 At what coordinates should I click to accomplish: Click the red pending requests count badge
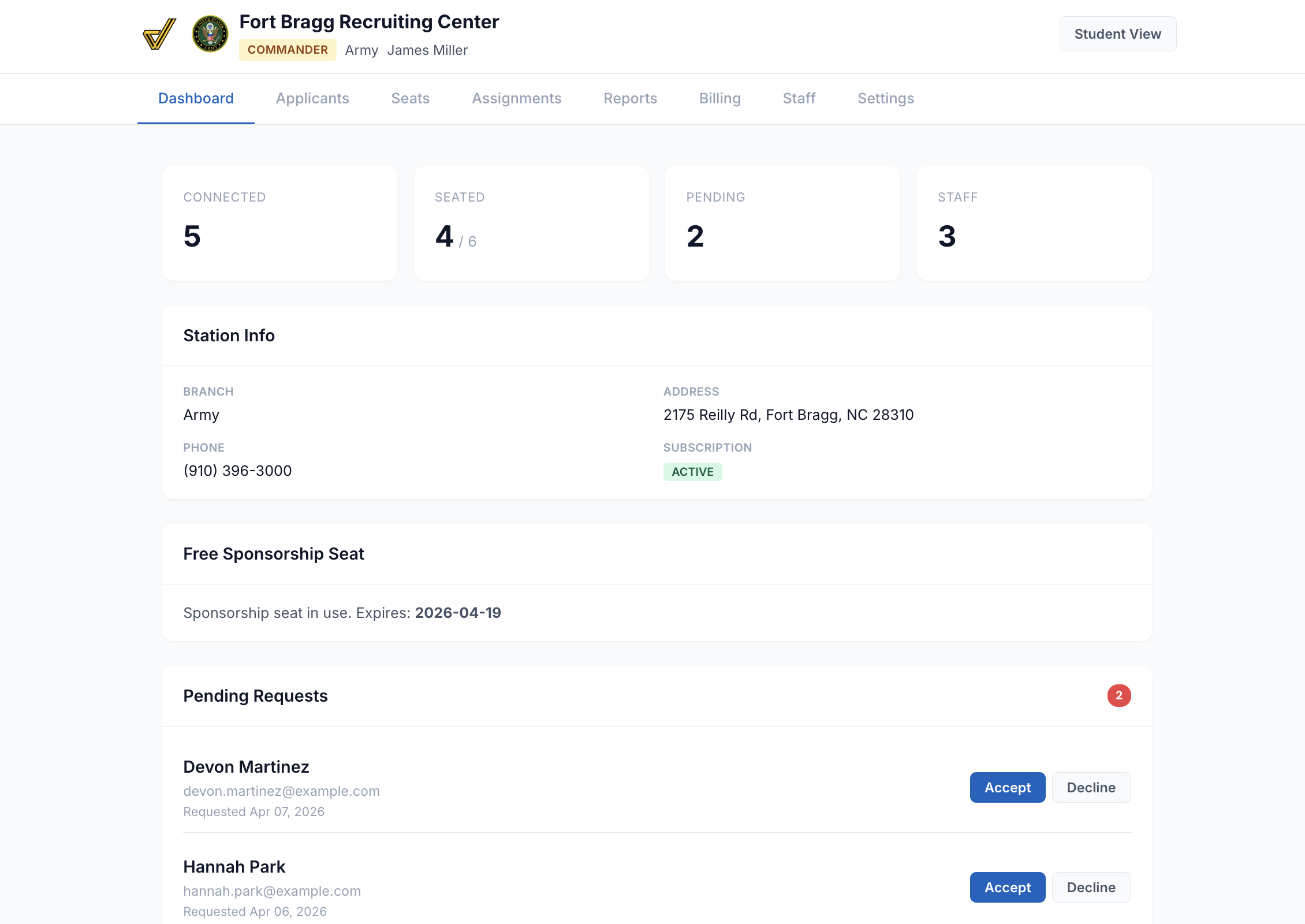[1119, 696]
